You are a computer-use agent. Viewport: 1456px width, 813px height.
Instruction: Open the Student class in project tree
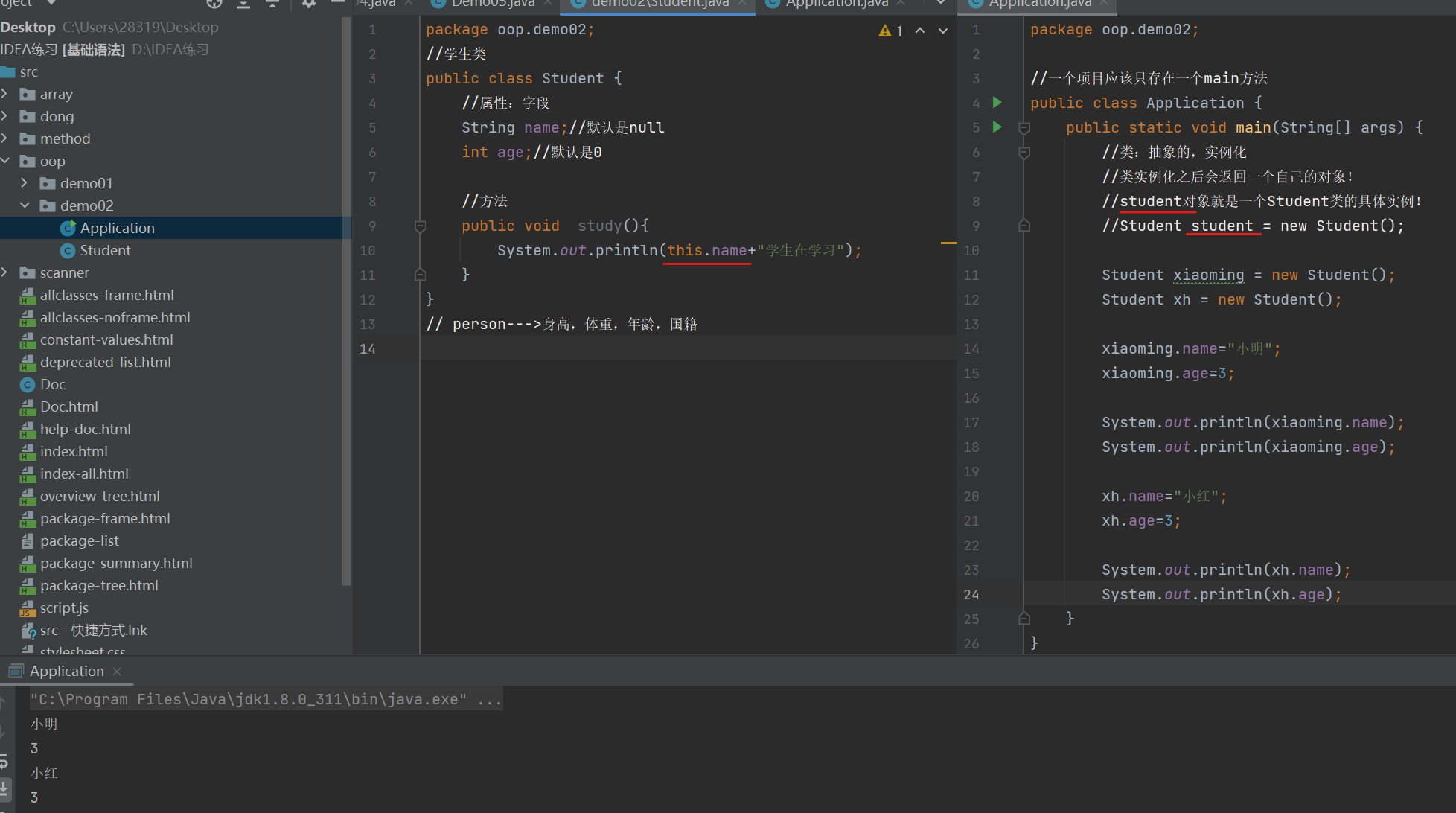(105, 250)
